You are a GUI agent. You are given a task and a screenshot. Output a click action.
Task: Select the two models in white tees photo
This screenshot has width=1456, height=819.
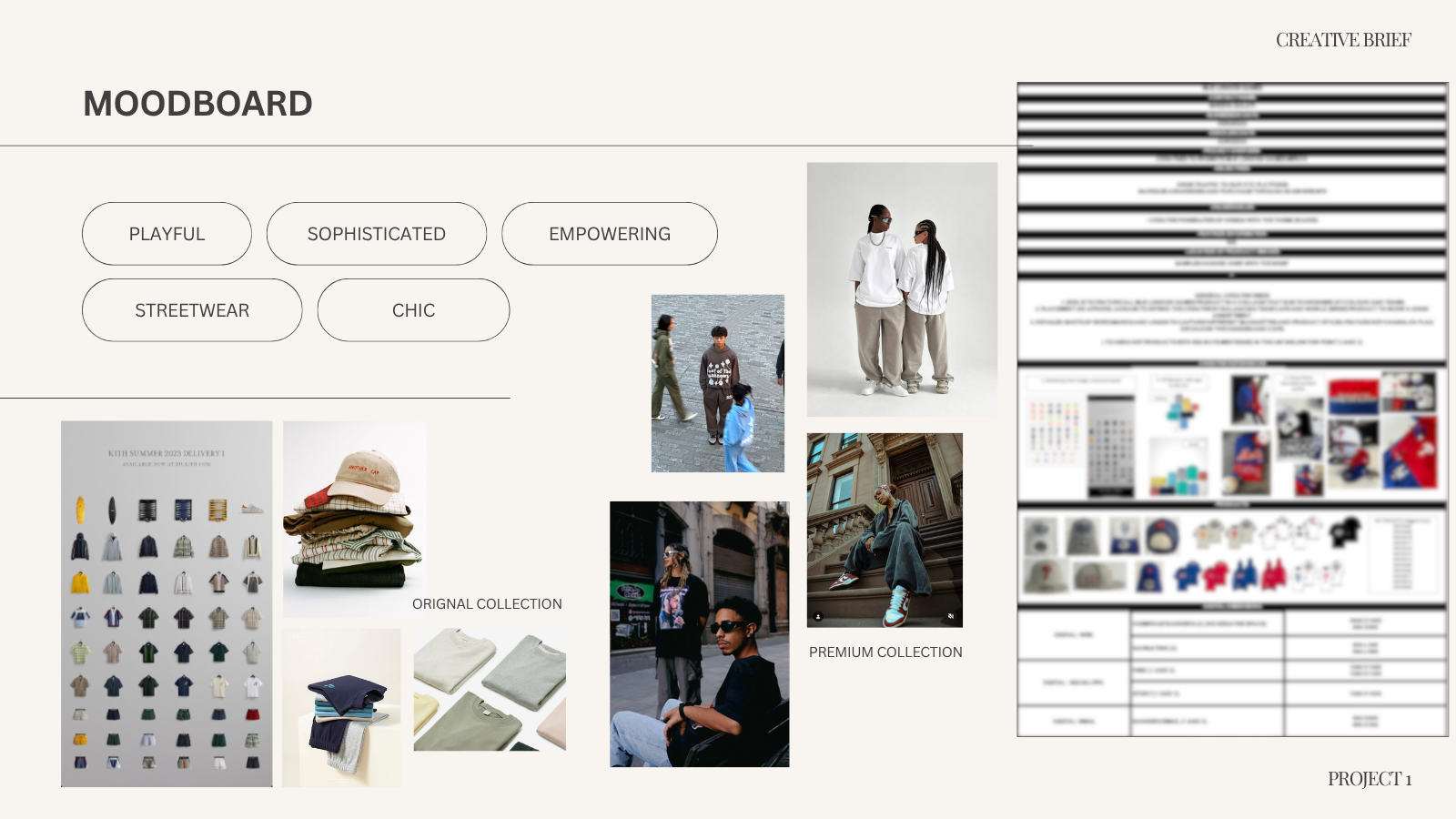[x=902, y=289]
